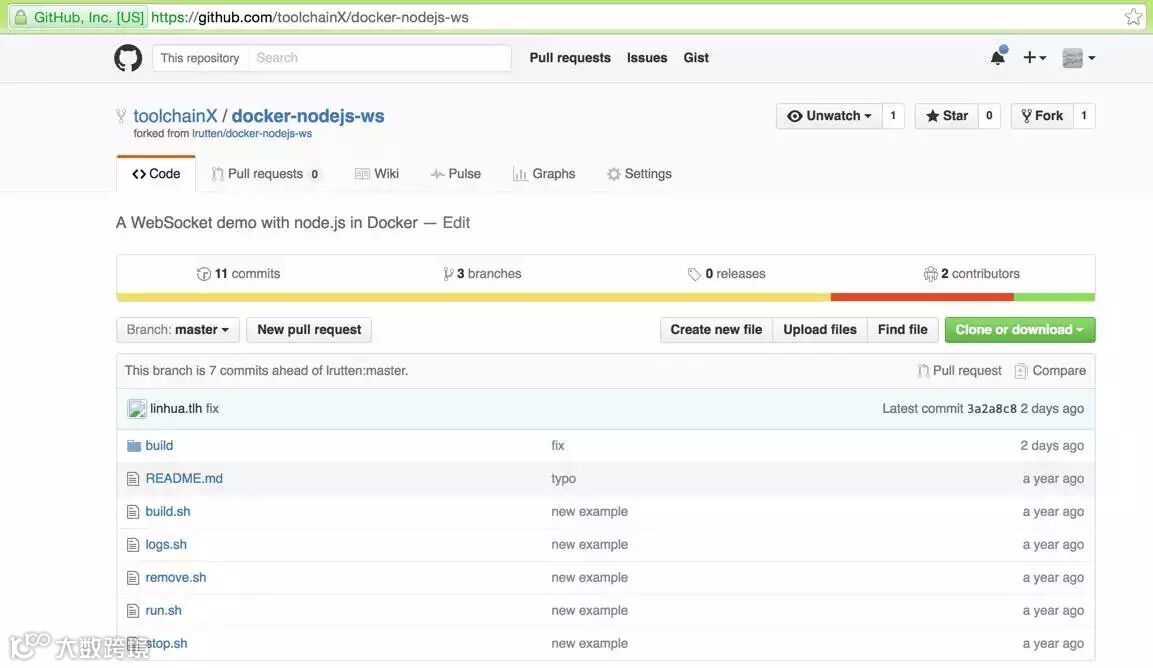Click the repository Search input field
1153x668 pixels.
point(379,58)
